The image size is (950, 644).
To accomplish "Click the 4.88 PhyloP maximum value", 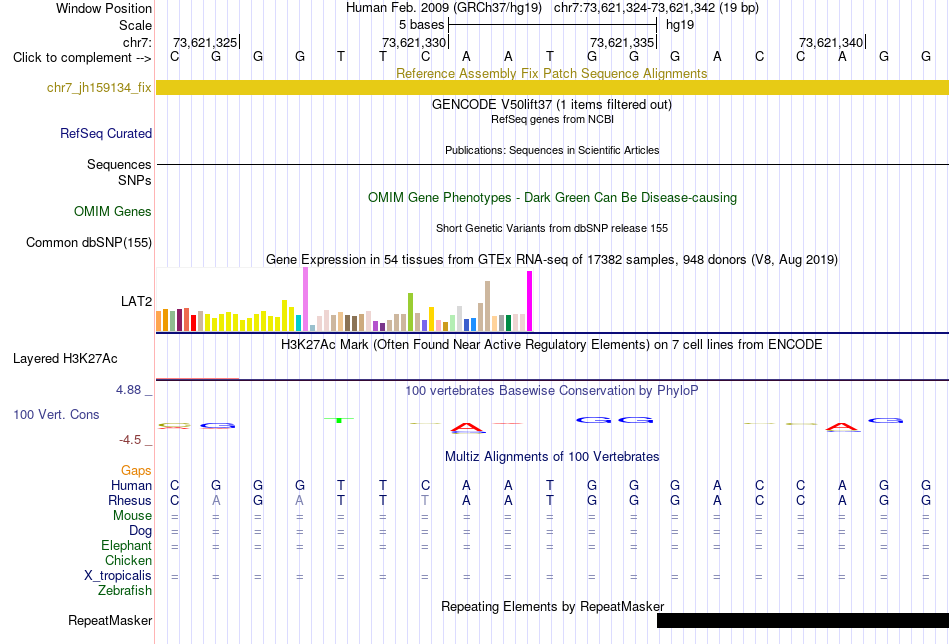I will tap(128, 390).
